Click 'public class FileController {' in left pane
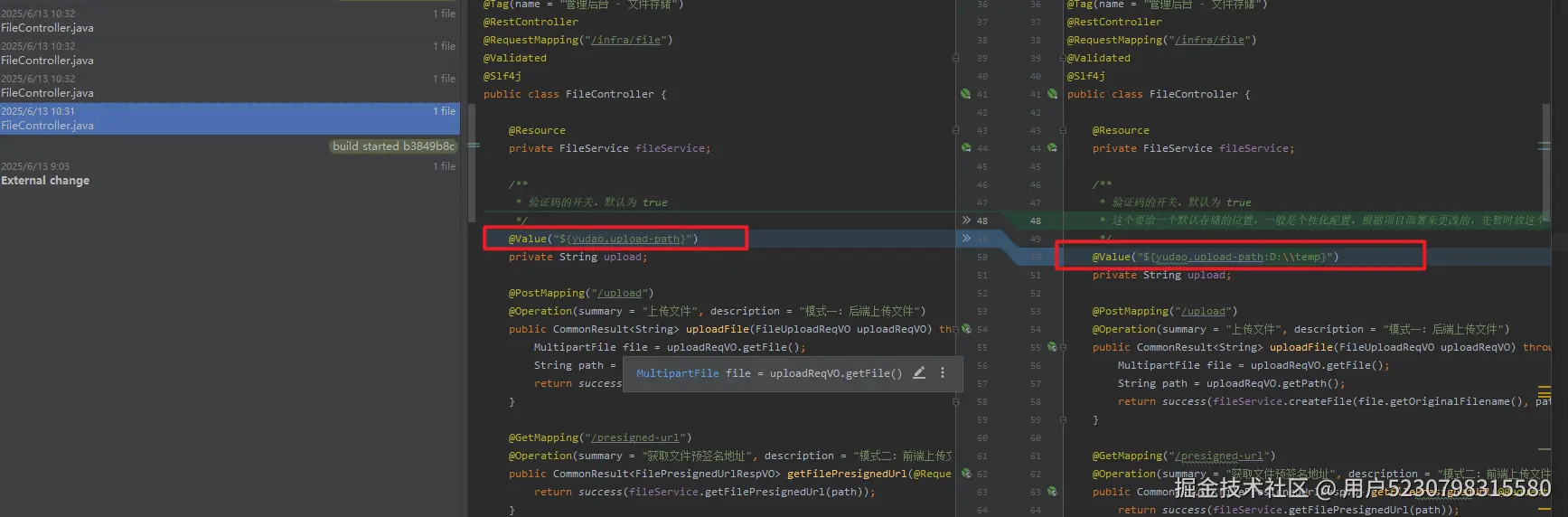1568x517 pixels. [575, 94]
